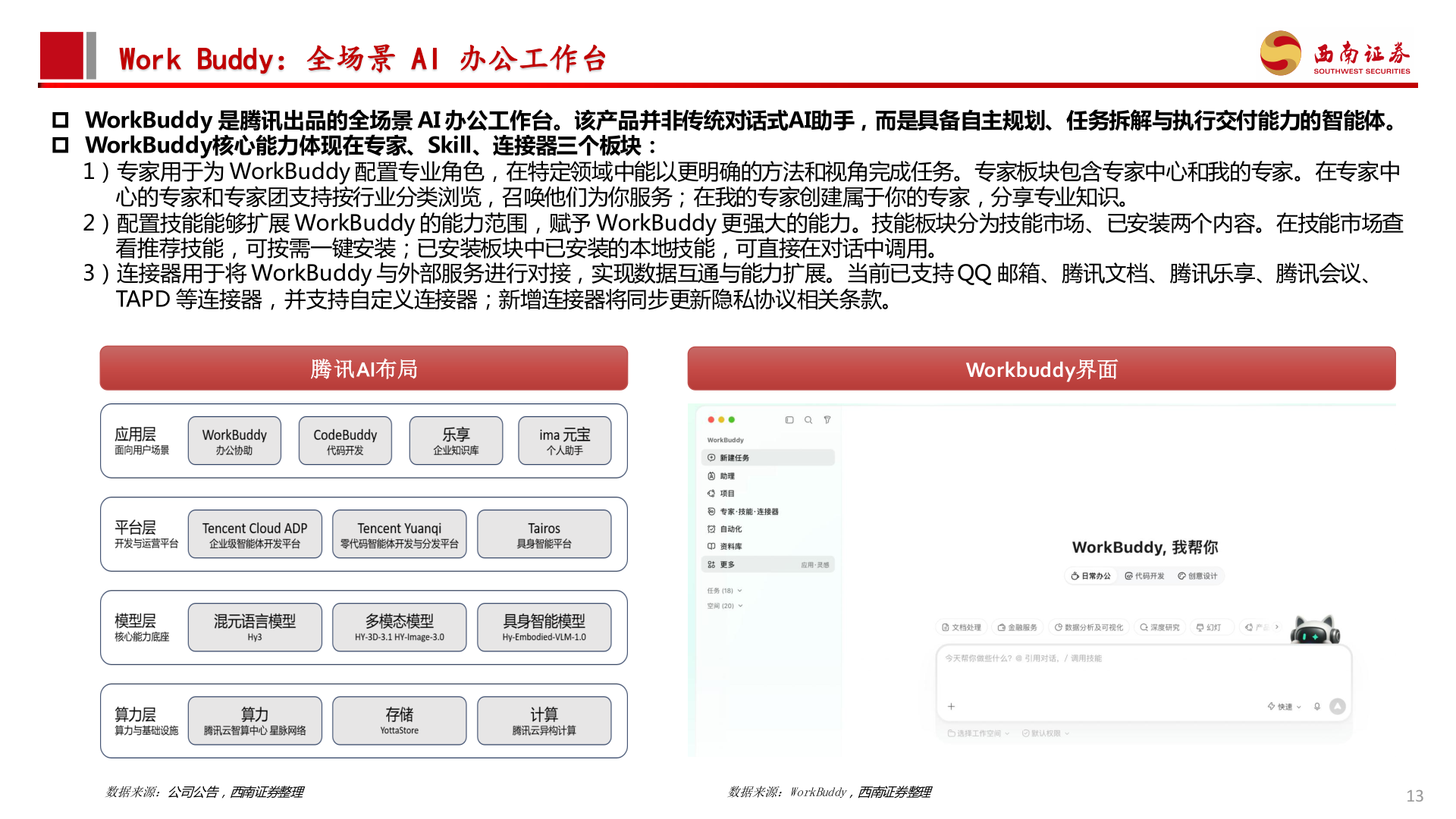Switch to the 创意设计 tab
The width and height of the screenshot is (1456, 819).
(1197, 576)
